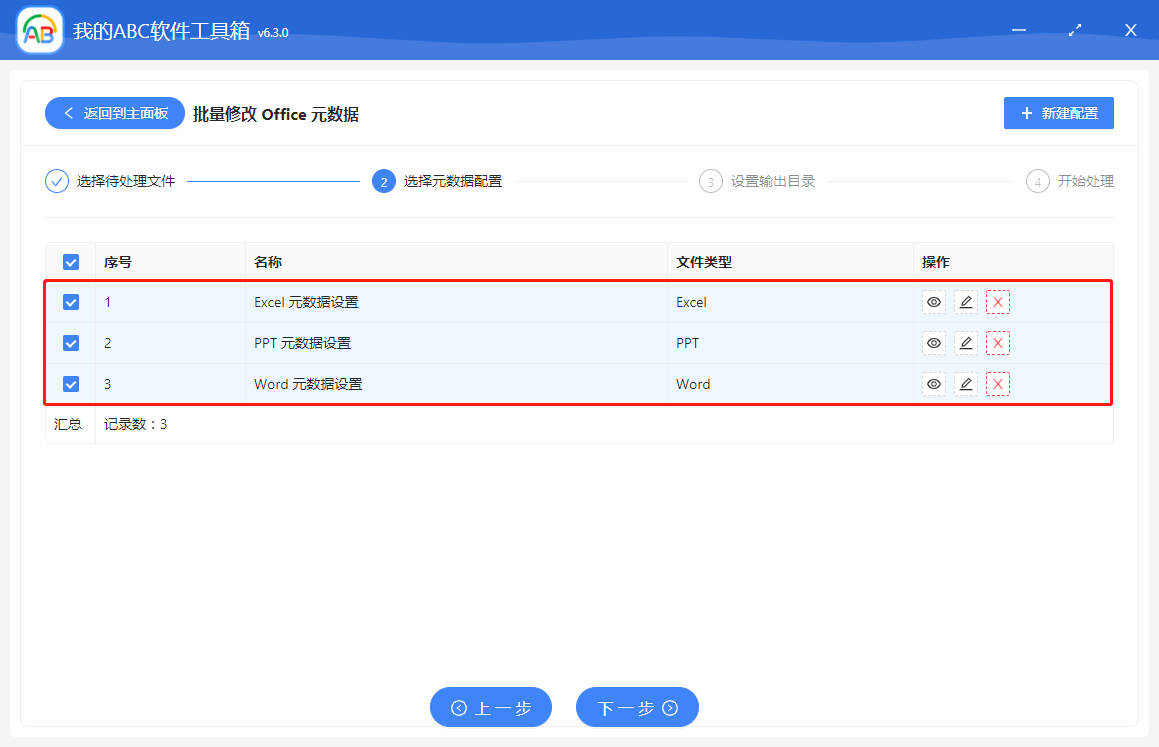This screenshot has width=1159, height=747.
Task: Preview the Excel 元数据设置 configuration
Action: (x=933, y=301)
